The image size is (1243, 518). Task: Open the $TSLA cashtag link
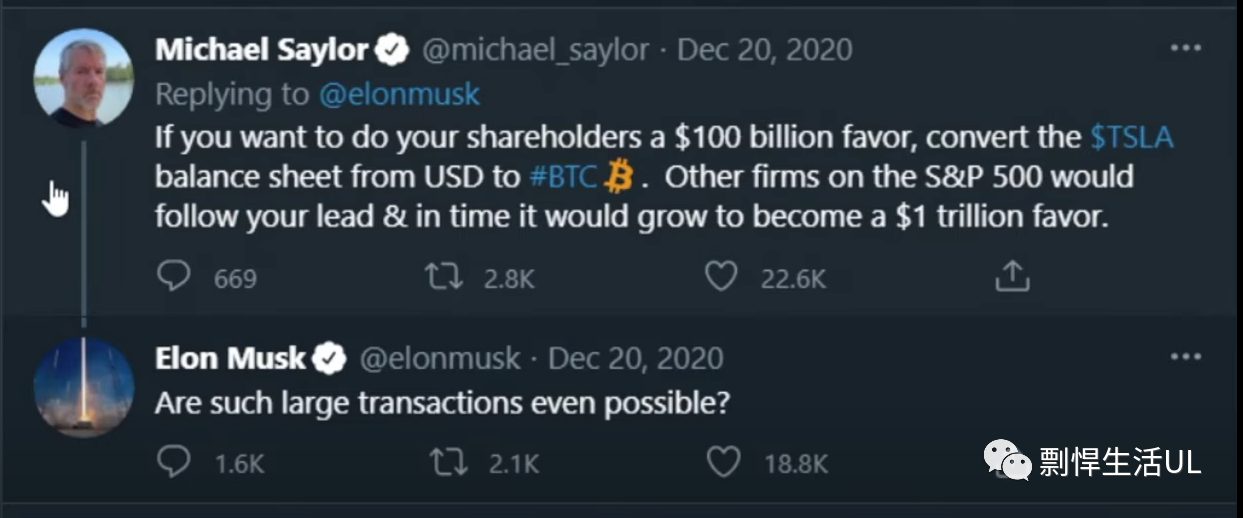pos(1130,137)
